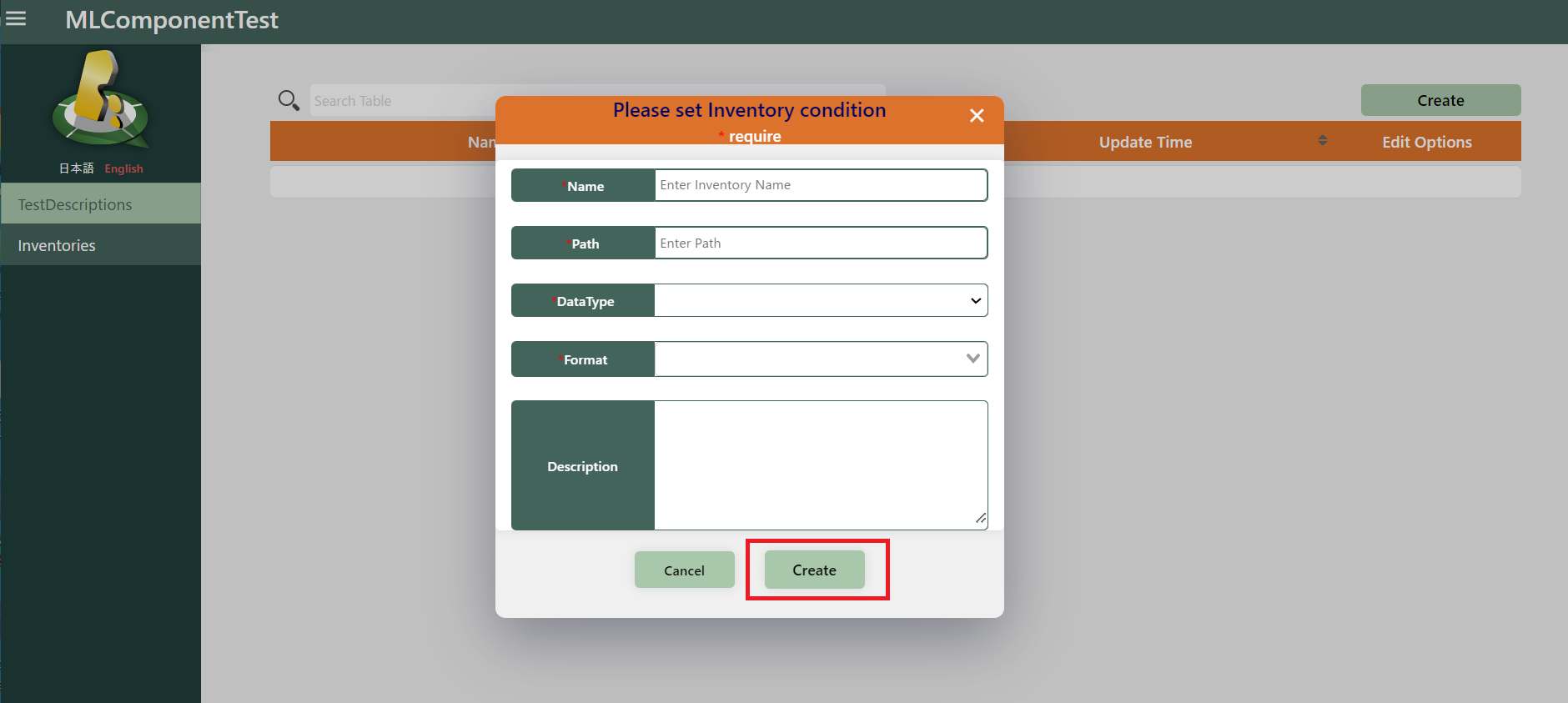The height and width of the screenshot is (703, 1568).
Task: Click into the Description text area
Action: (x=821, y=464)
